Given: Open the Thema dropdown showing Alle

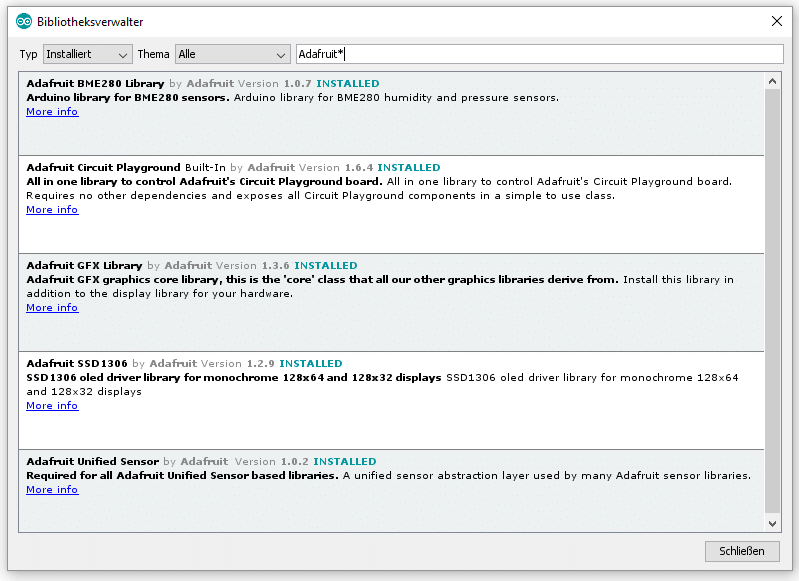Looking at the screenshot, I should point(232,54).
